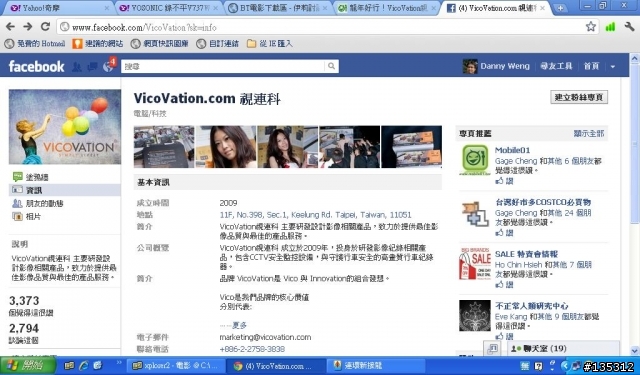This screenshot has width=640, height=375.
Task: Bookmark page with the star icon
Action: coord(591,27)
